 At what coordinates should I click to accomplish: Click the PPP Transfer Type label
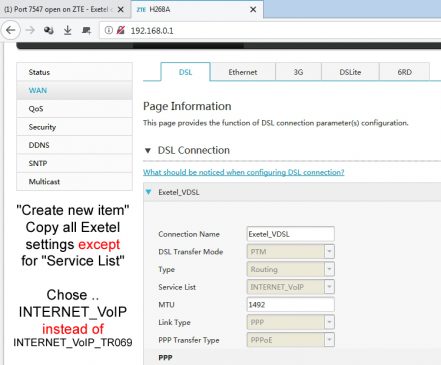pos(189,340)
